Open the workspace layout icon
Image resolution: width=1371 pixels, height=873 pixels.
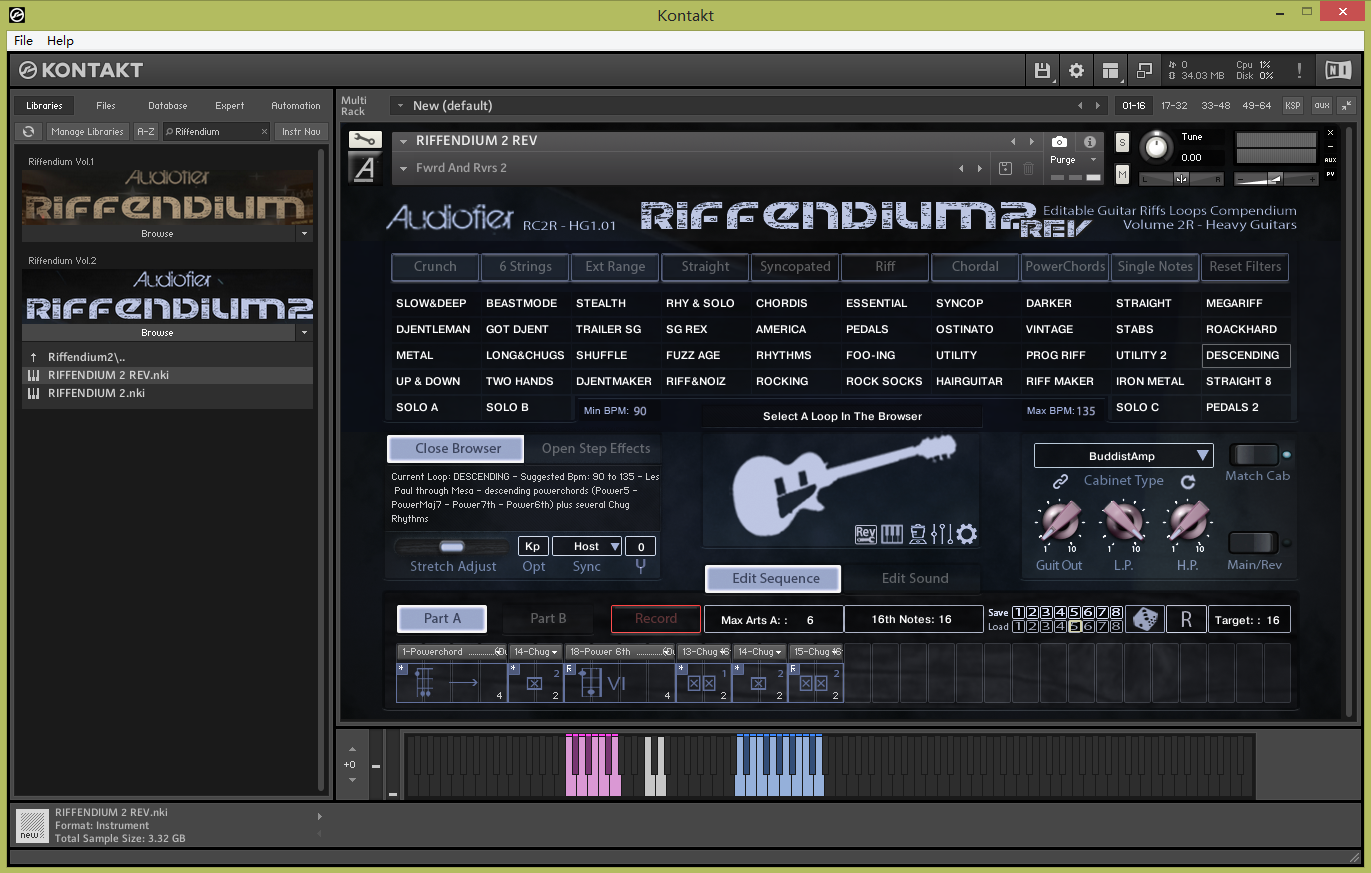pos(1110,70)
